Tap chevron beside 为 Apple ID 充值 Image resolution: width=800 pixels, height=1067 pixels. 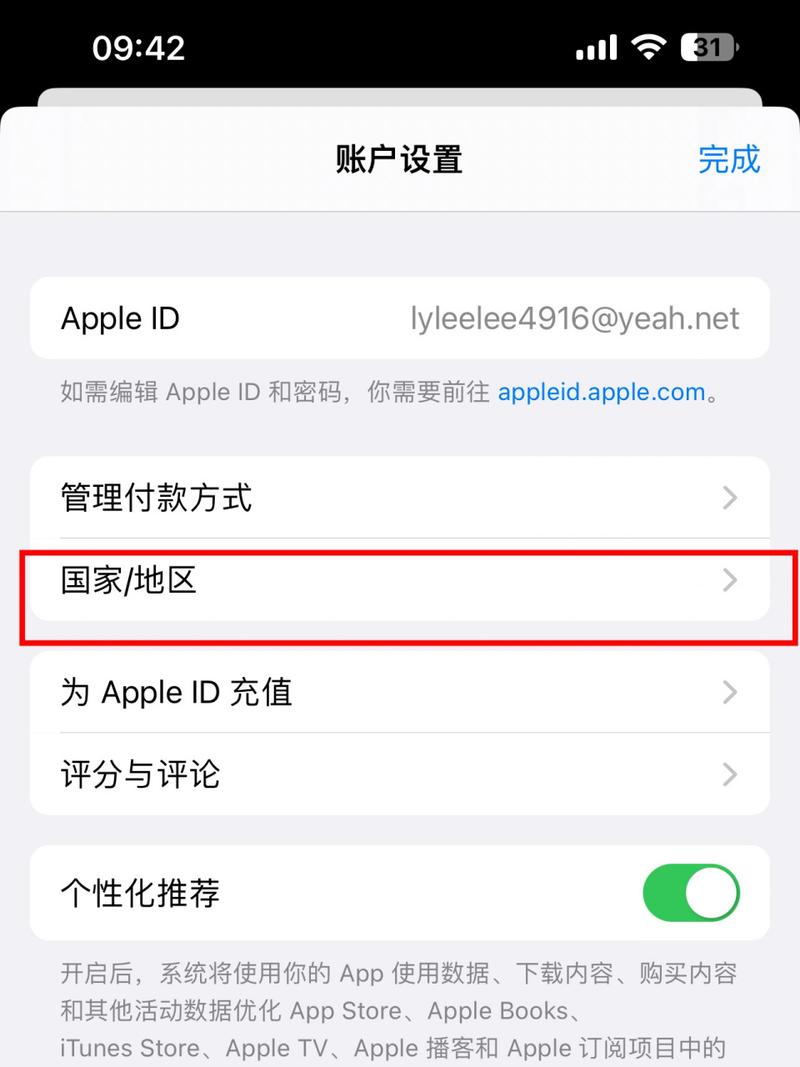pos(730,692)
